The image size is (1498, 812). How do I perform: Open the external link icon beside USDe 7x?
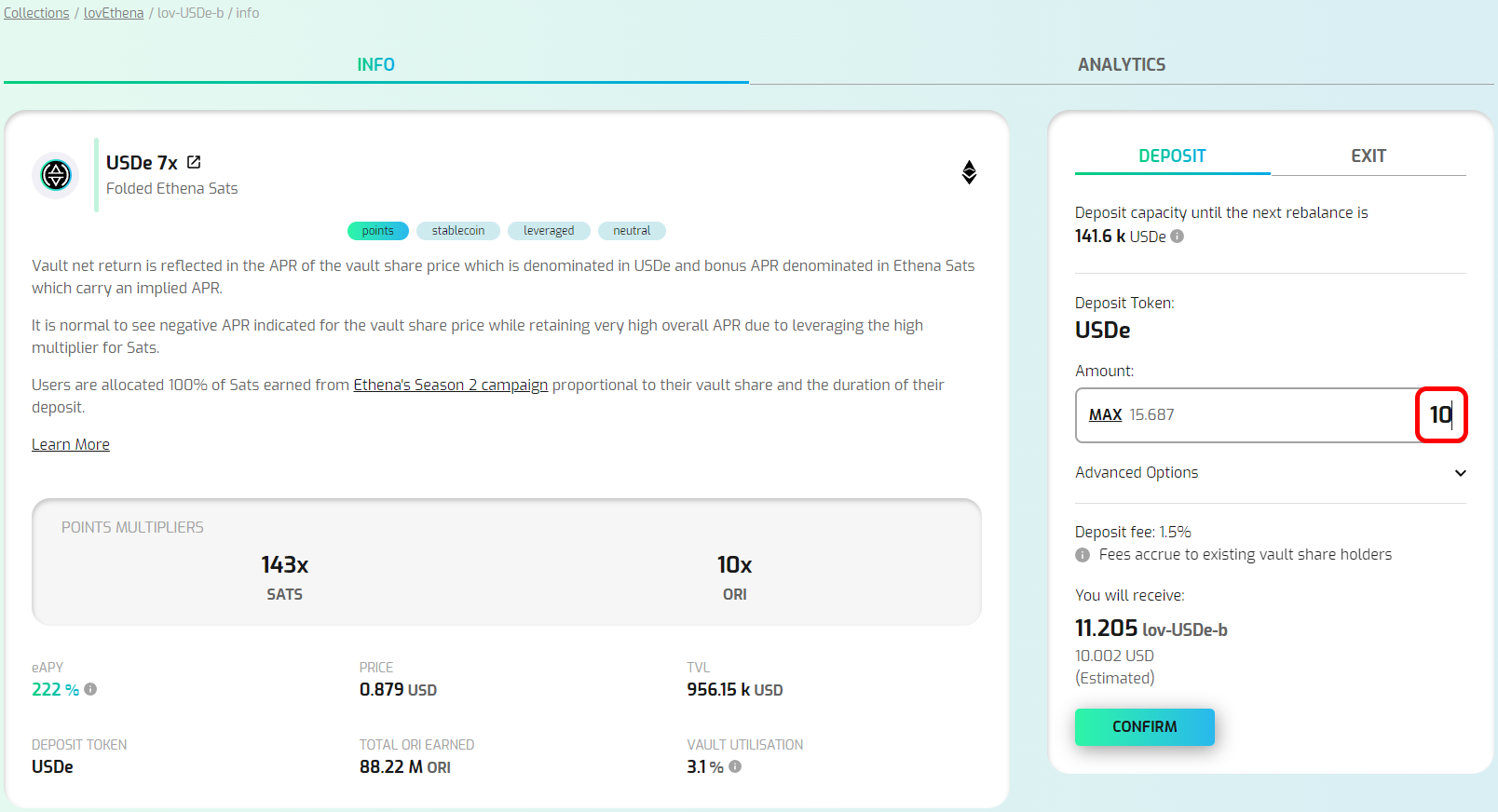point(194,162)
